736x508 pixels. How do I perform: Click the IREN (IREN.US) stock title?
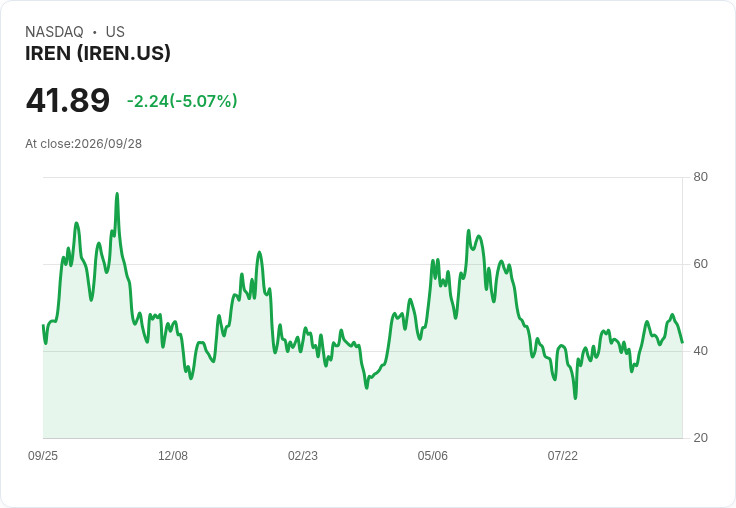[98, 53]
